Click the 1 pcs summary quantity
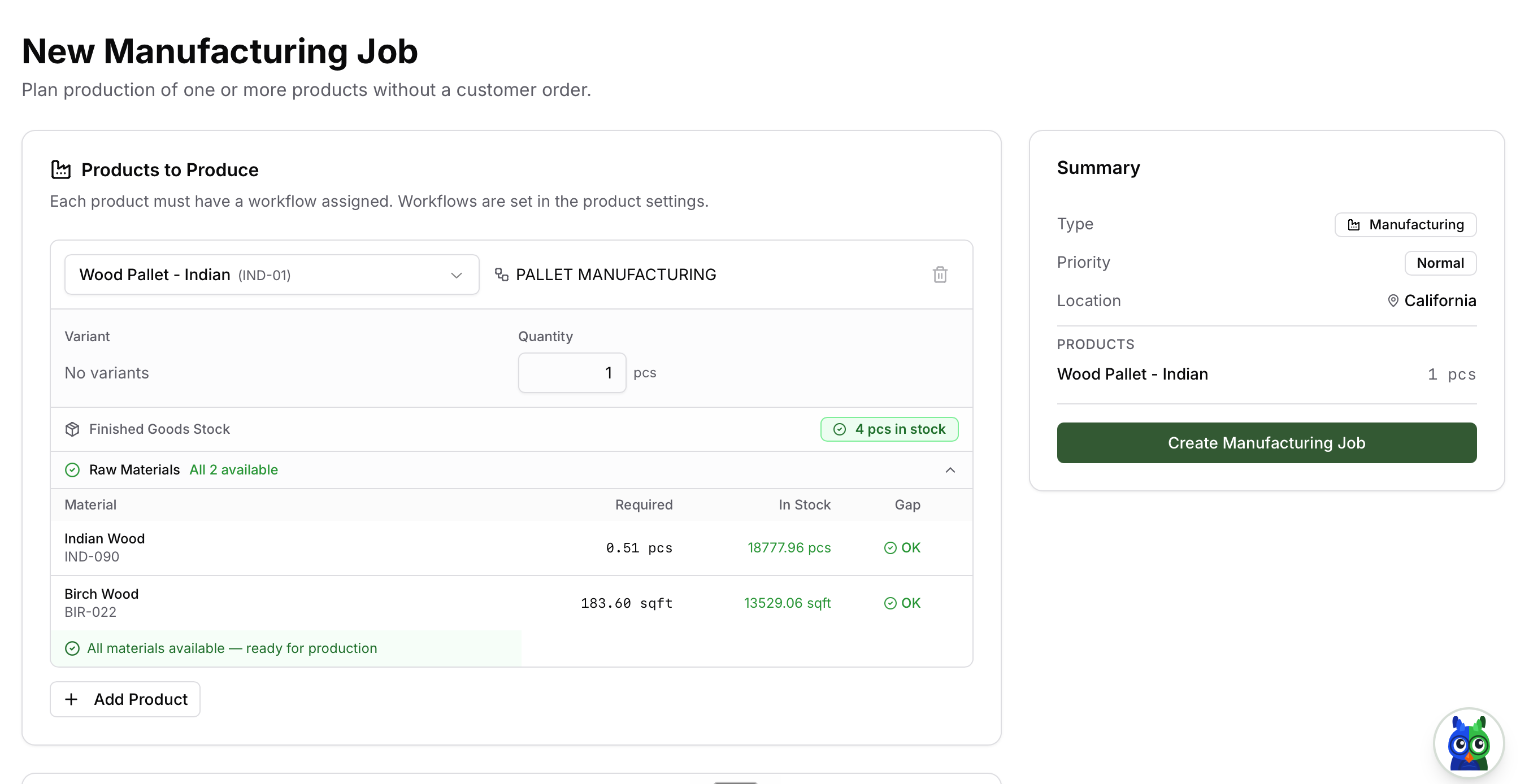This screenshot has width=1529, height=784. point(1451,374)
